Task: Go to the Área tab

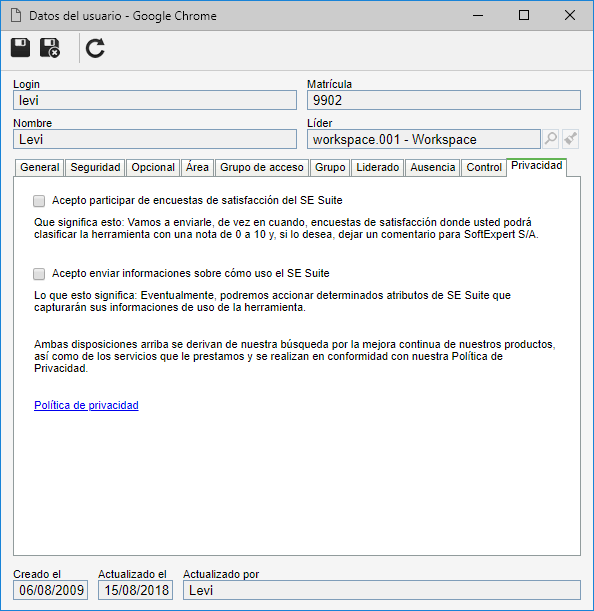Action: [197, 168]
